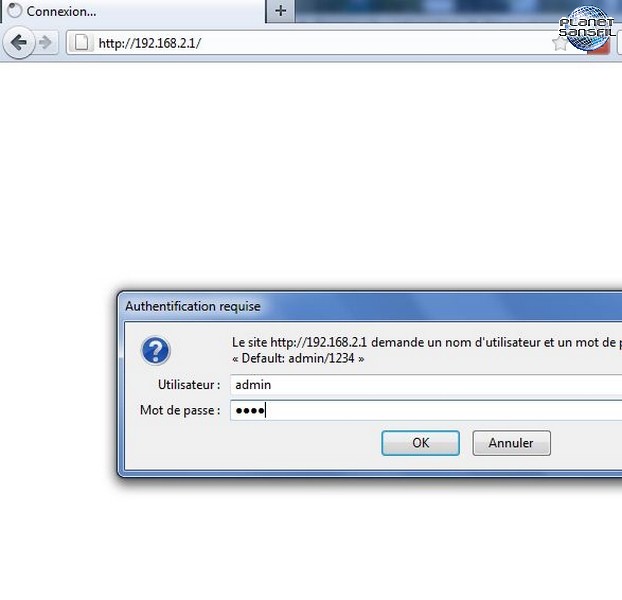Screen dimensions: 622x600
Task: Click the loading spinner on Connexion tab
Action: [15, 11]
